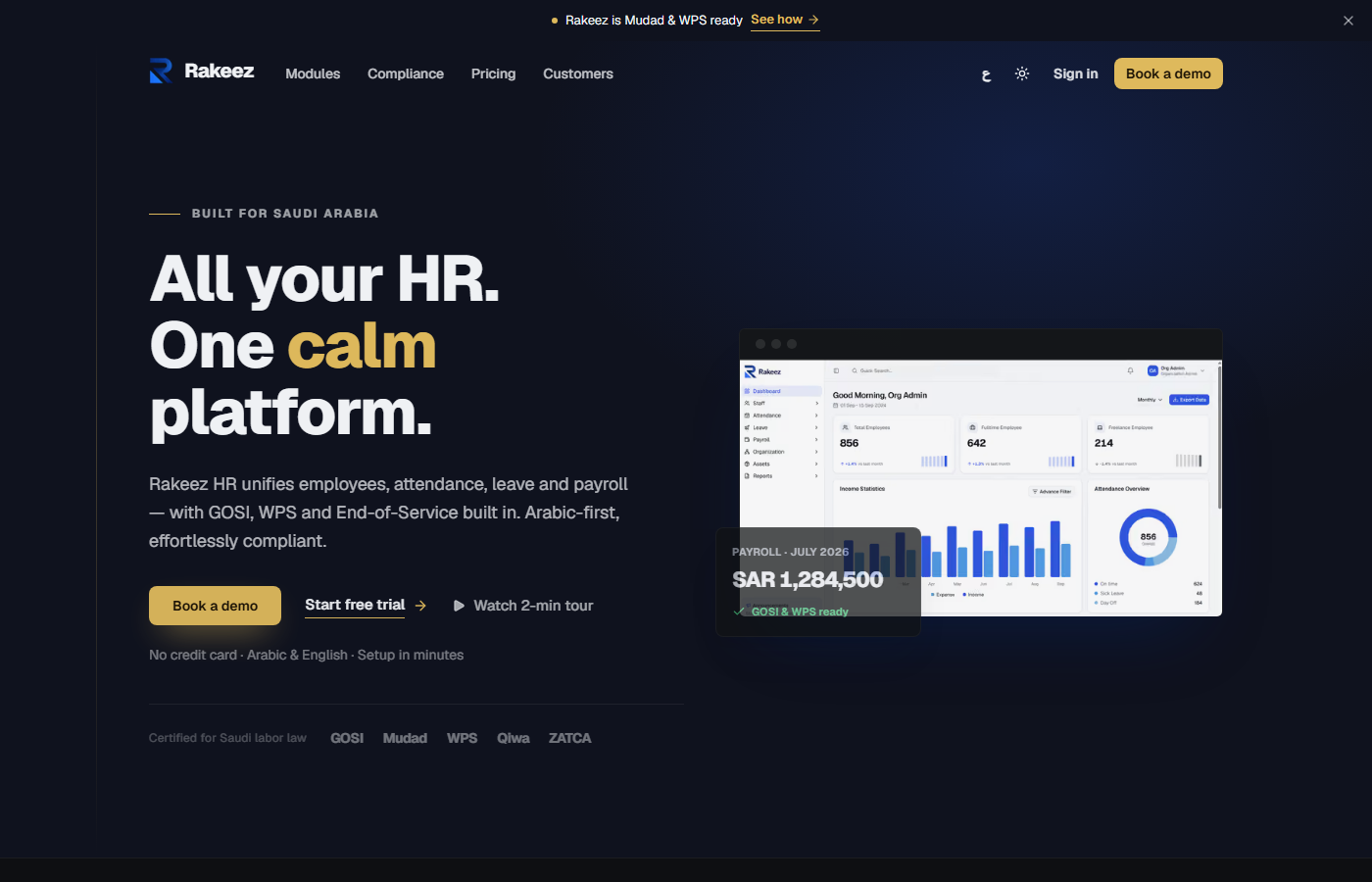Go to the Pricing page
The image size is (1372, 882).
tap(493, 73)
